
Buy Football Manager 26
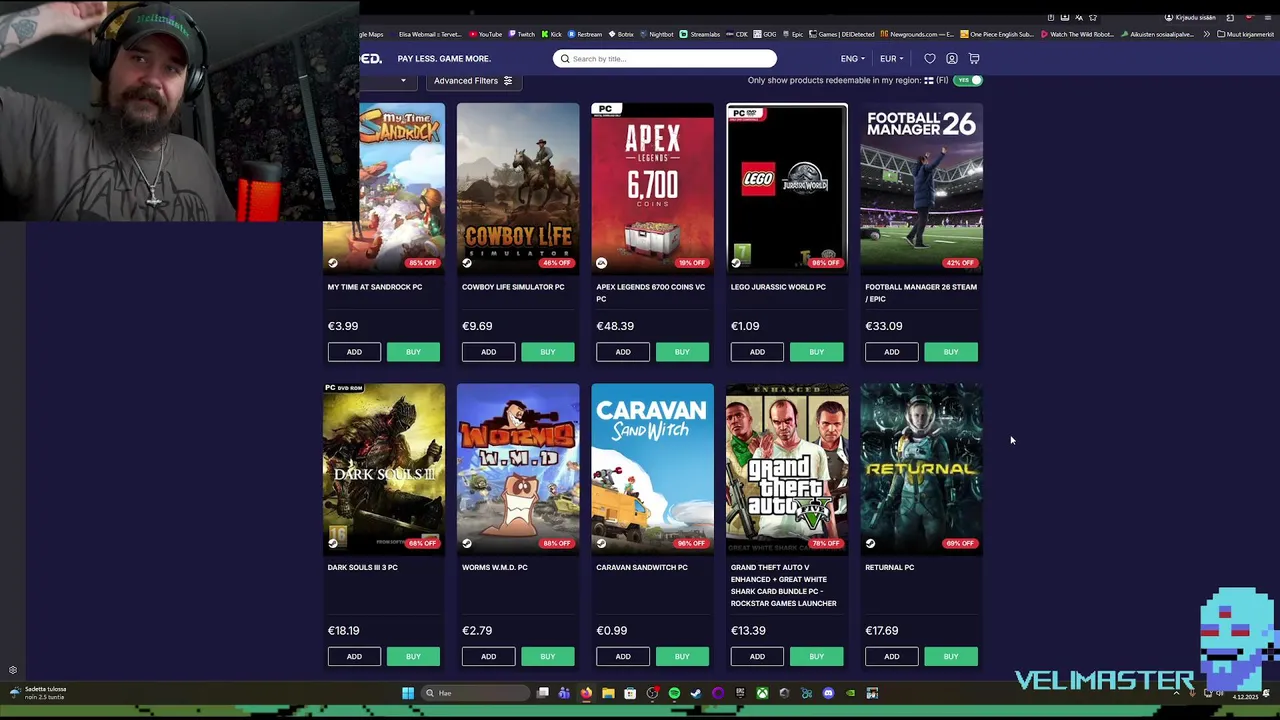[x=951, y=352]
